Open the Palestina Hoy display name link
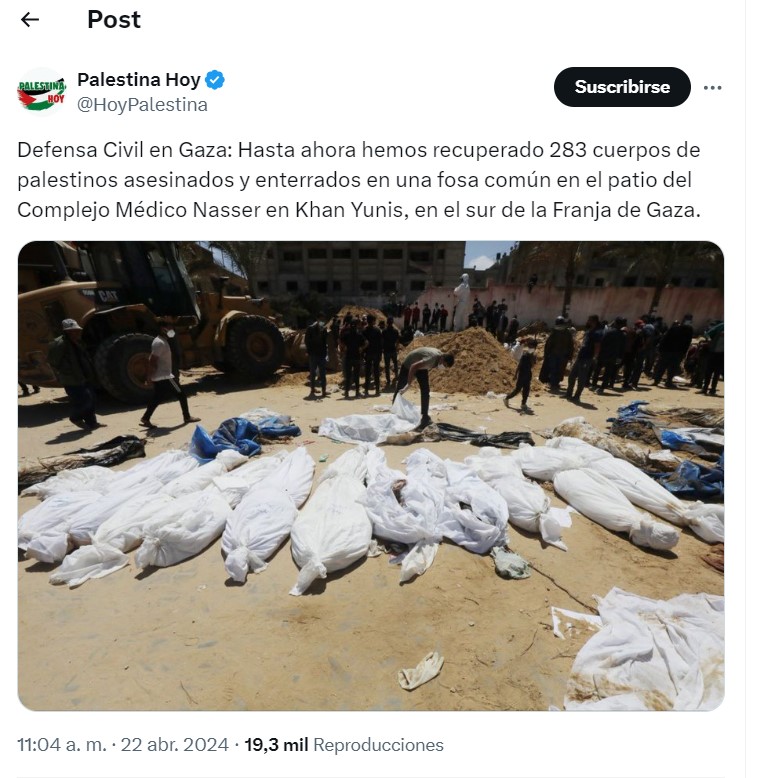This screenshot has height=778, width=760. click(x=139, y=79)
